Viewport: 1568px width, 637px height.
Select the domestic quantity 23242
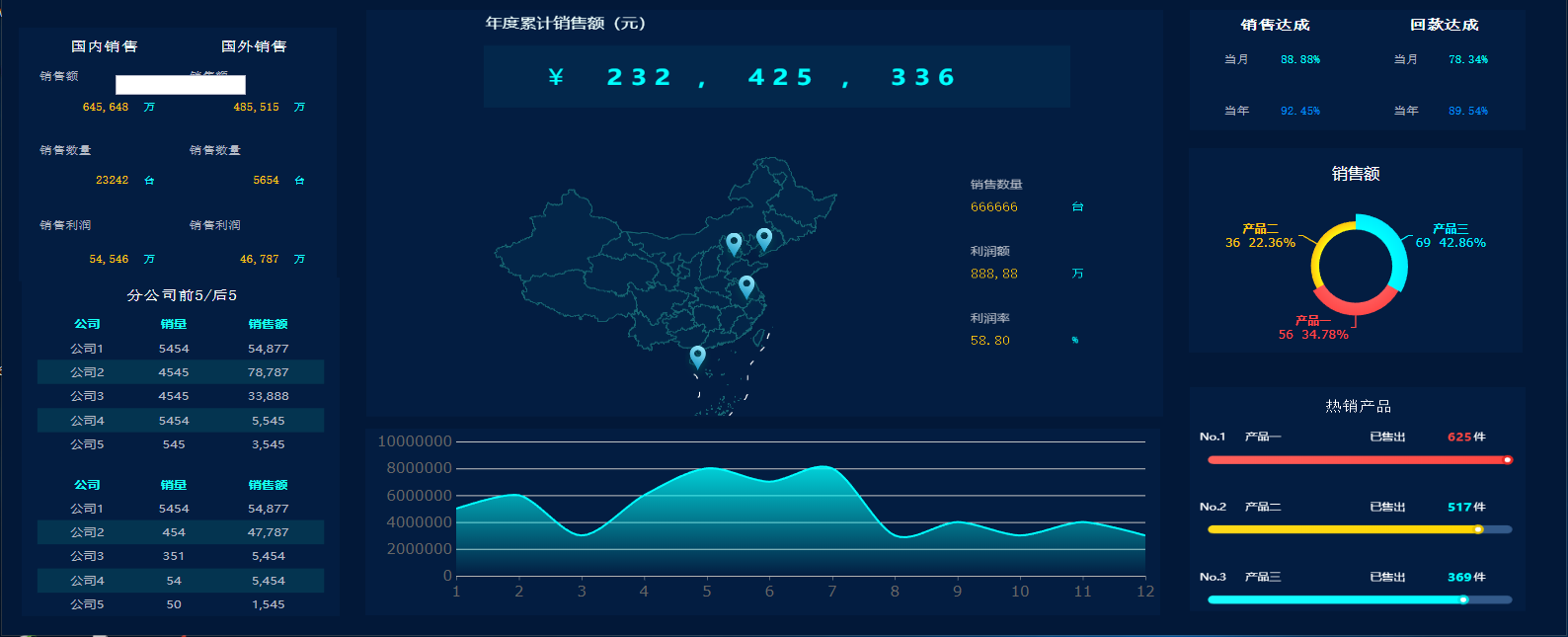(x=113, y=180)
